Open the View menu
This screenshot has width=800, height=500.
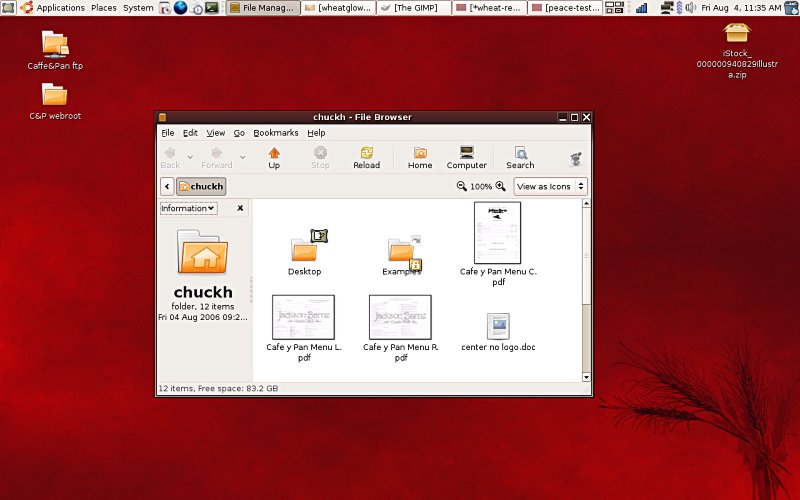[x=216, y=133]
